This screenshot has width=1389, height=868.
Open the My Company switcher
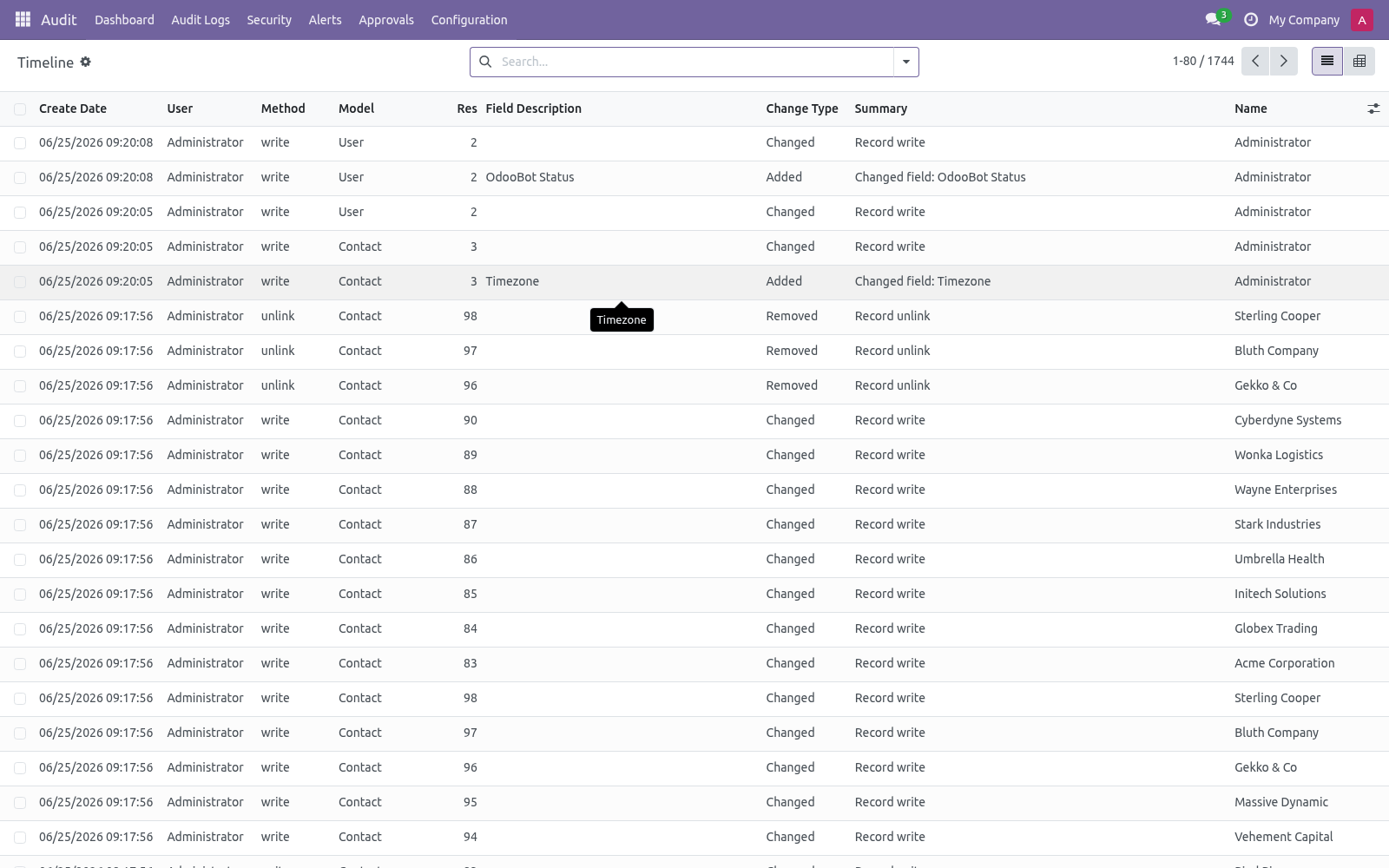[x=1304, y=19]
